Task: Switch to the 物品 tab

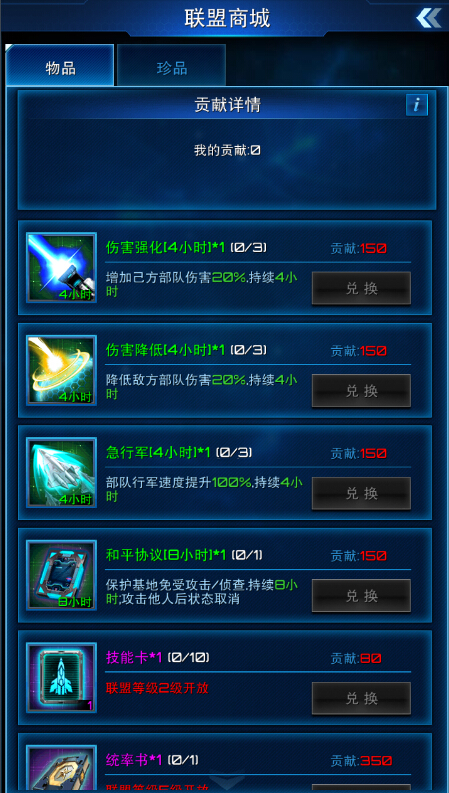Action: click(60, 66)
